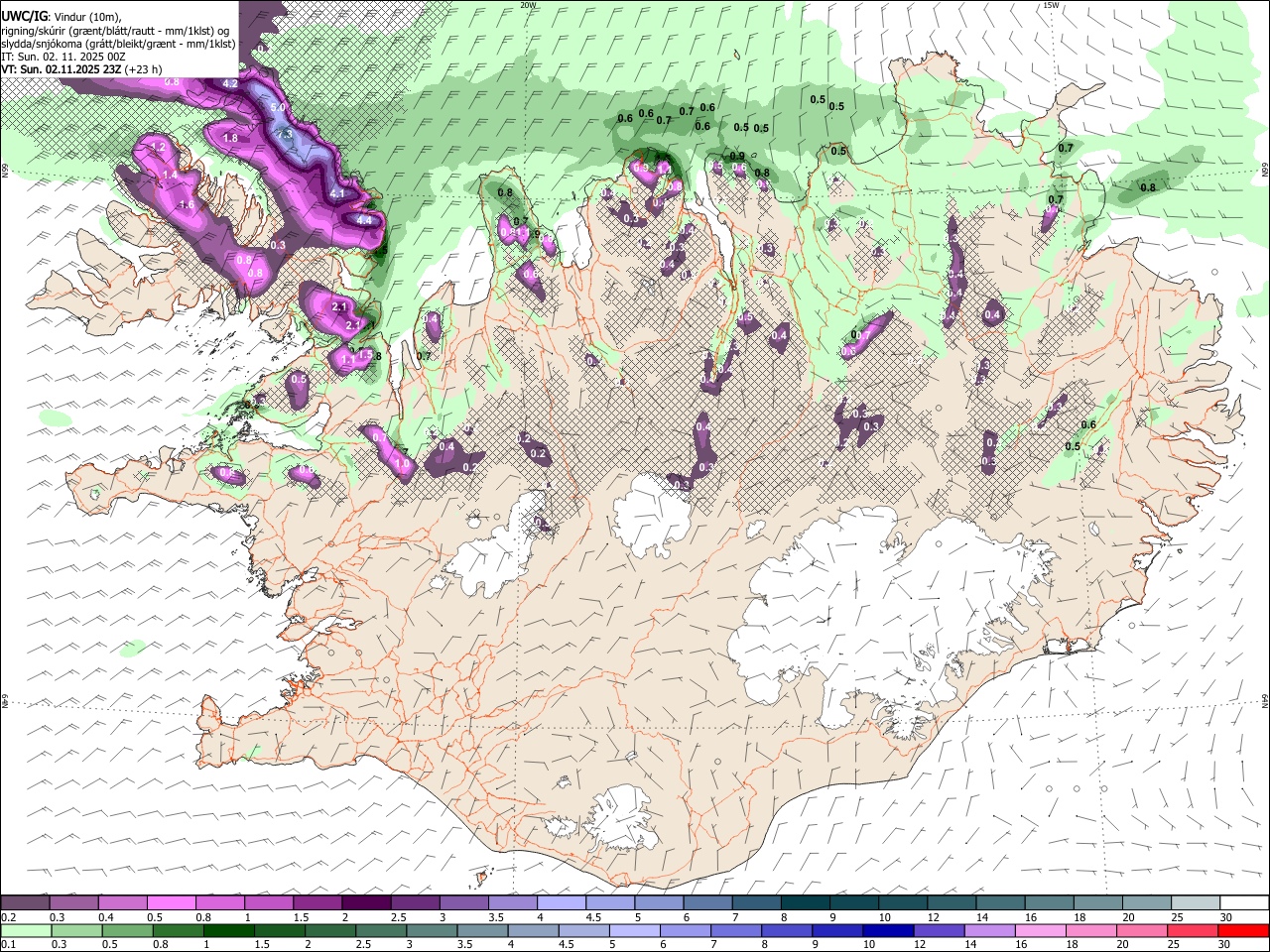Viewport: 1270px width, 952px height.
Task: Click the 4.2 precipitation value on the map
Action: coord(230,84)
